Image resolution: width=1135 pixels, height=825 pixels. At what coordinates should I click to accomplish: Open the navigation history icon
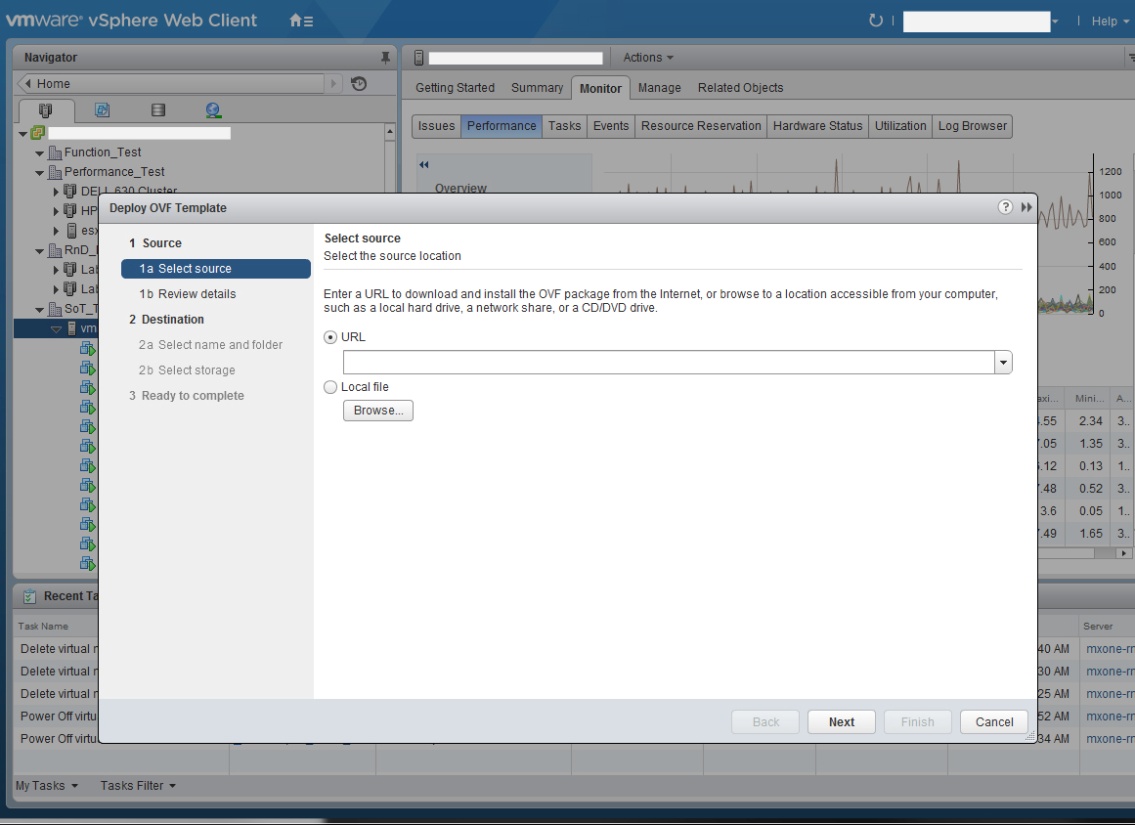(359, 84)
